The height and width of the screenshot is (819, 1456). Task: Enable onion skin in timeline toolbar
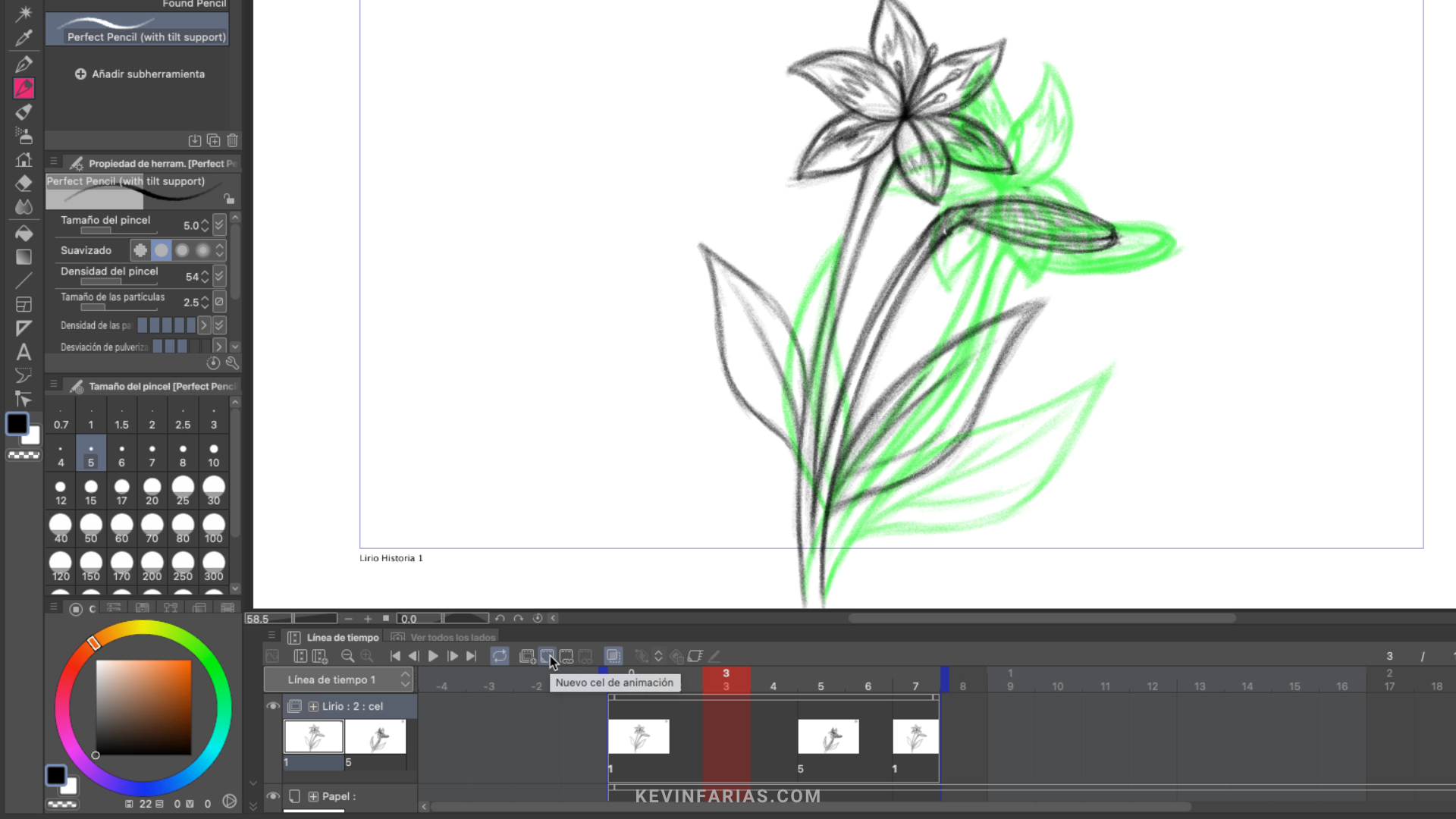613,656
